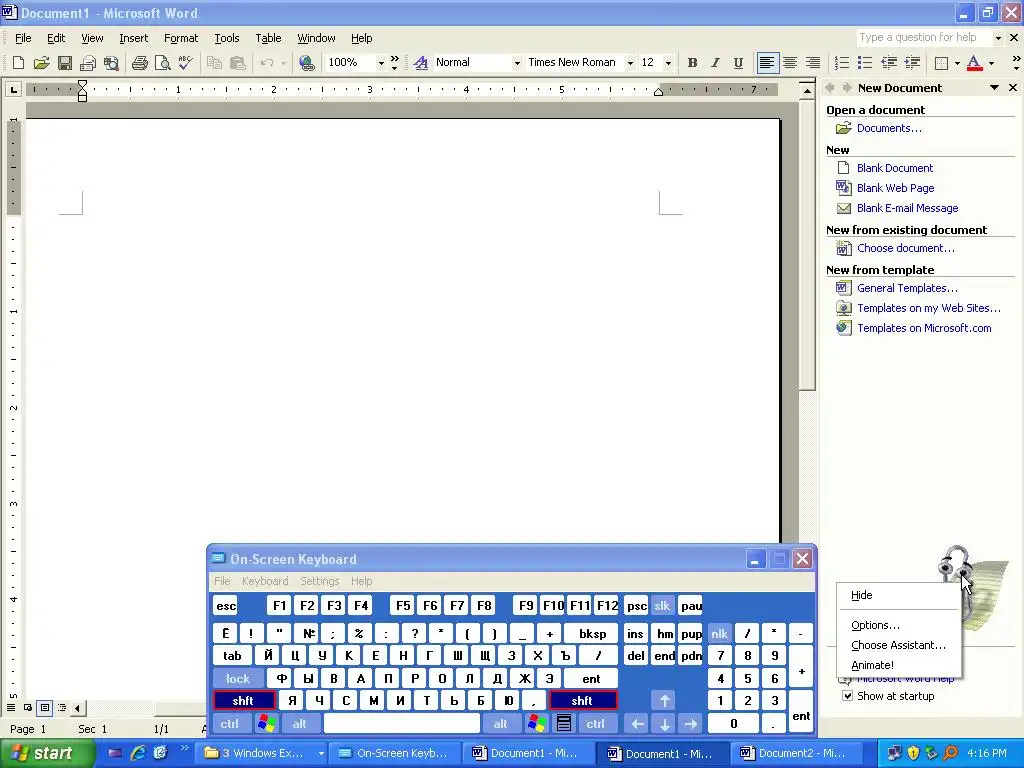Select Animate! in the assistant menu
1024x768 pixels.
pos(898,665)
